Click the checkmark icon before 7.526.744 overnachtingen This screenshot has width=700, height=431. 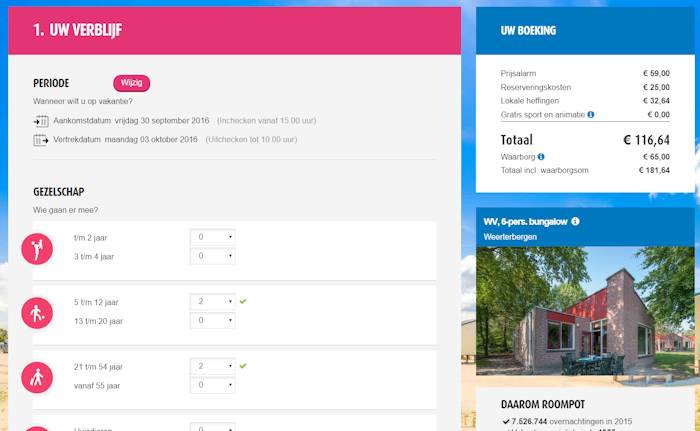506,422
